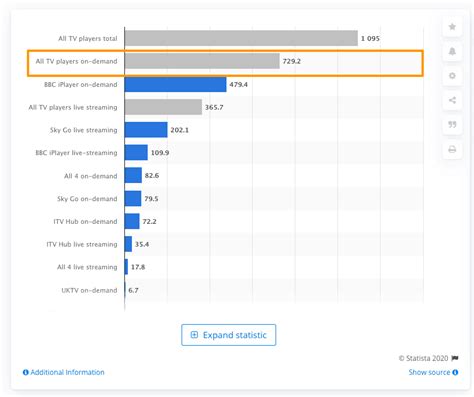Viewport: 474px width, 397px height.
Task: Click the share icon
Action: (452, 100)
